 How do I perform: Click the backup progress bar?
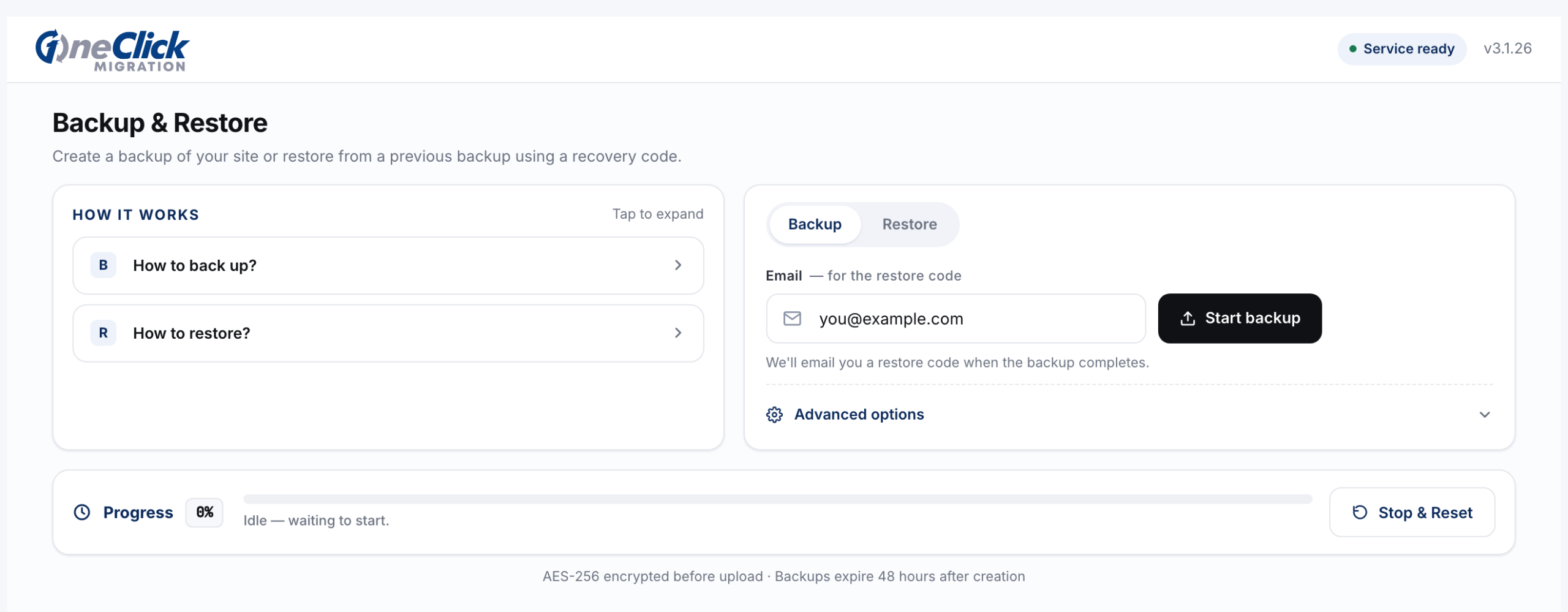tap(777, 499)
